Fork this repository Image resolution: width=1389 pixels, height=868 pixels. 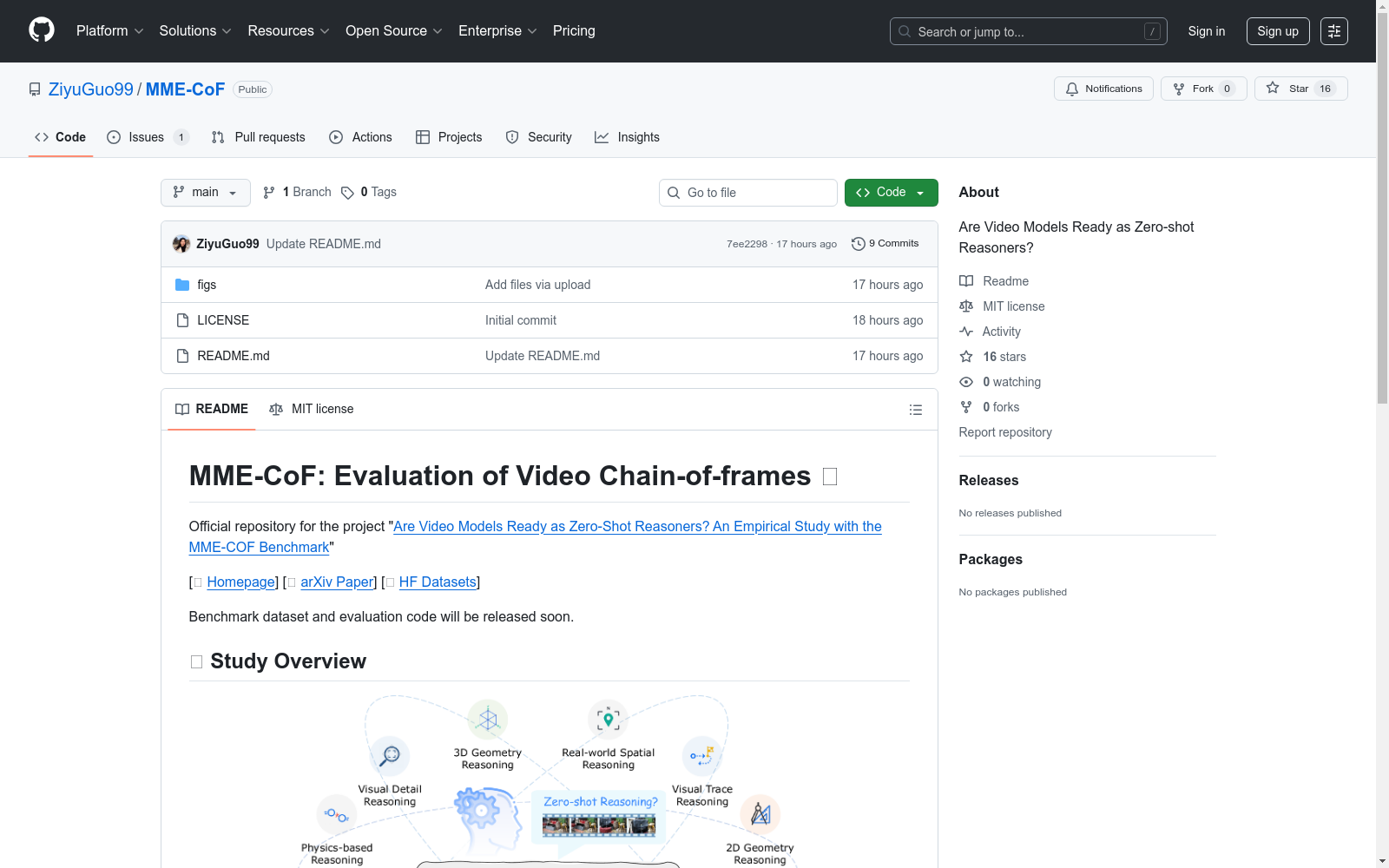pyautogui.click(x=1203, y=89)
